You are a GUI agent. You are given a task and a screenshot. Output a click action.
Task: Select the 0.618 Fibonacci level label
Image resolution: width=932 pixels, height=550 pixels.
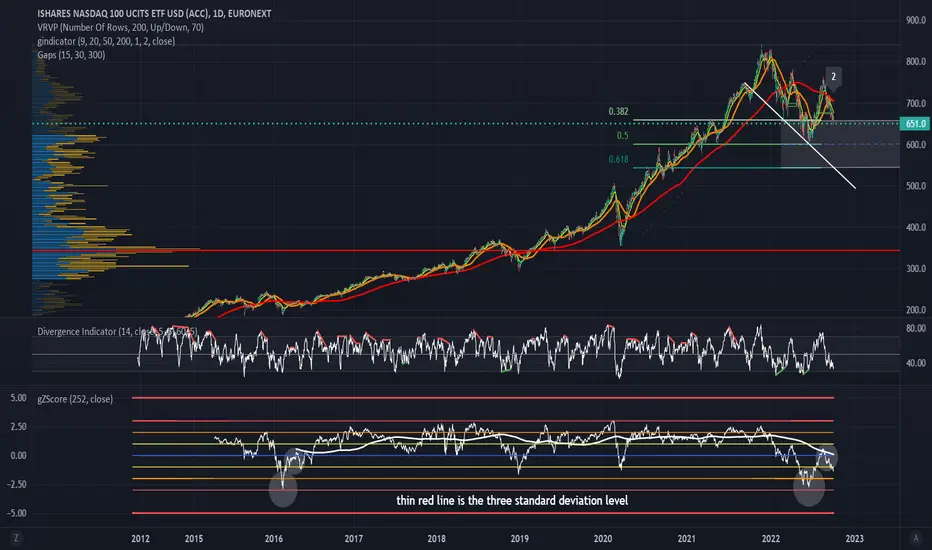(618, 159)
